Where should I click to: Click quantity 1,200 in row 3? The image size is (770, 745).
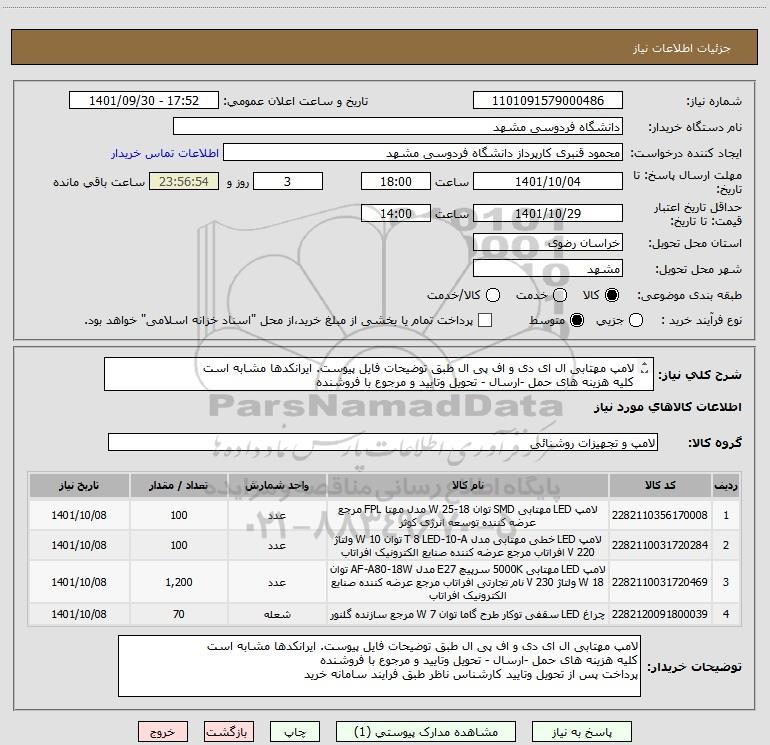point(179,582)
